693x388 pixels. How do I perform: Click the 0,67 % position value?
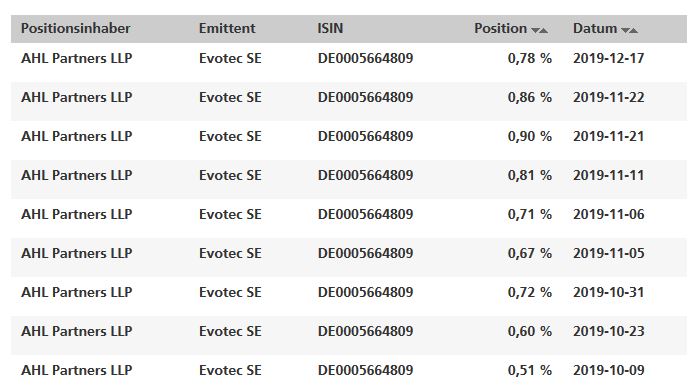pyautogui.click(x=529, y=253)
